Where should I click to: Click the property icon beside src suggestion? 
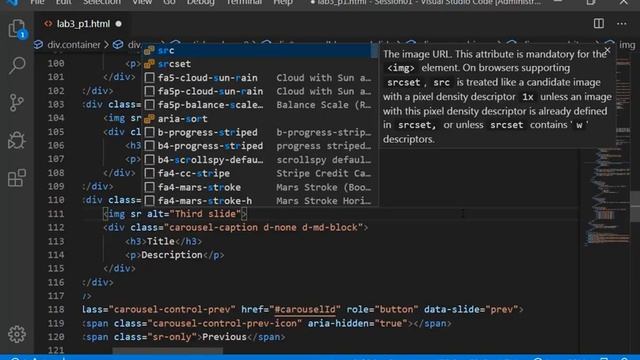coord(149,50)
